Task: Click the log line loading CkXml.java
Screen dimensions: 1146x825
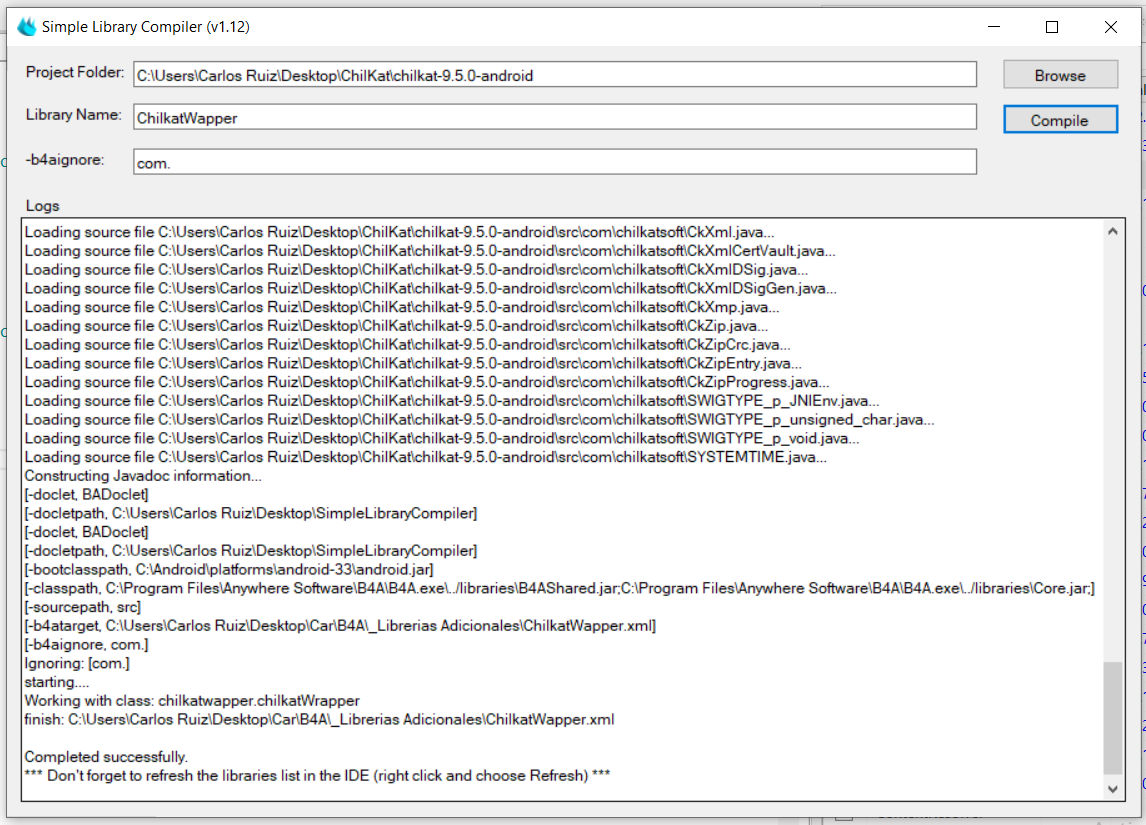Action: tap(399, 232)
